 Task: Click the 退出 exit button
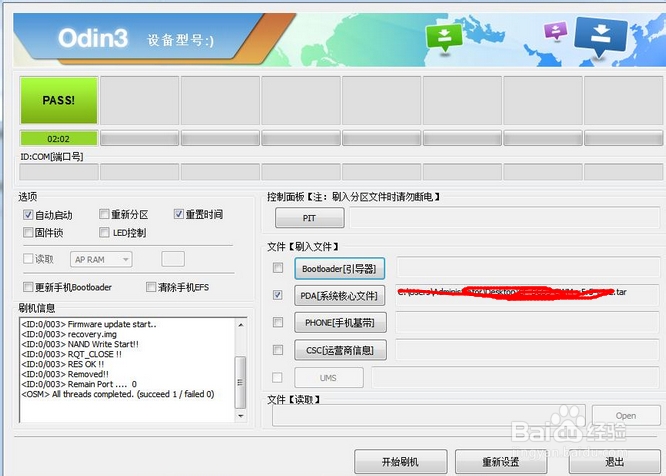coord(615,462)
